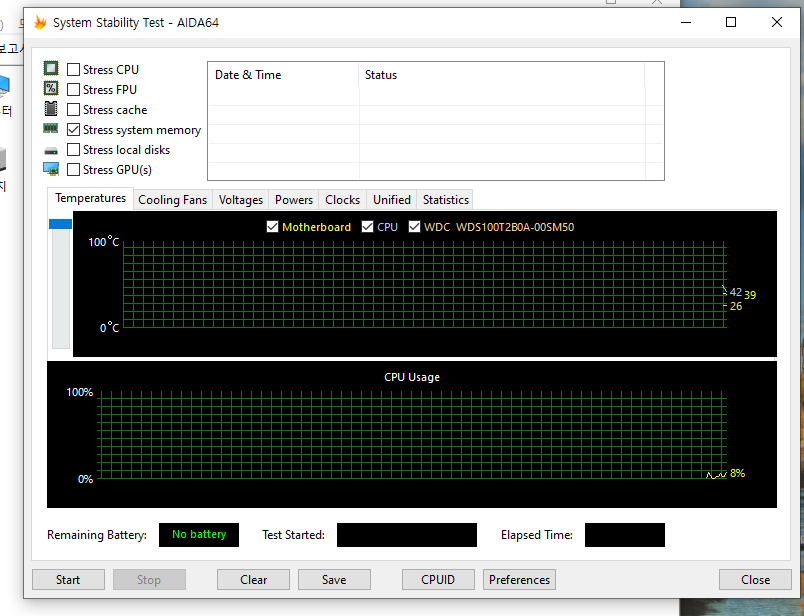
Task: Open the CPUID panel
Action: [438, 580]
